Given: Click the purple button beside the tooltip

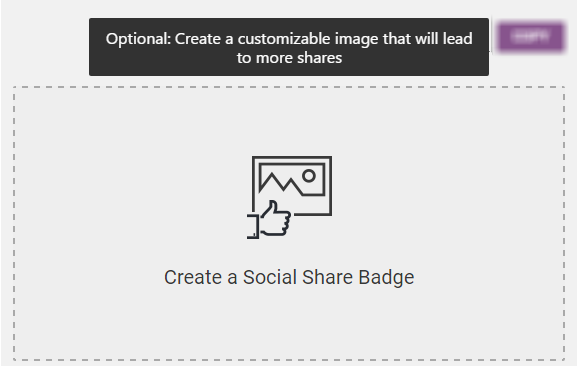Looking at the screenshot, I should pos(531,36).
